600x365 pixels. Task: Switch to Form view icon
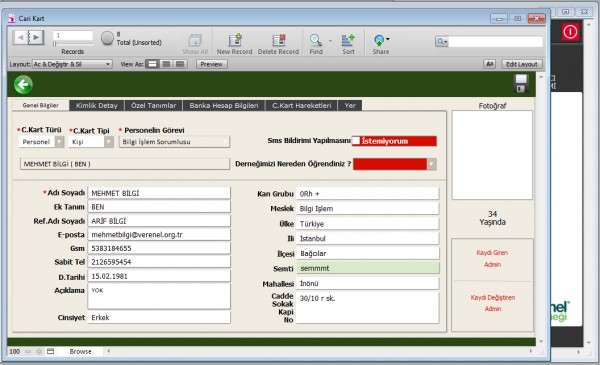click(152, 64)
